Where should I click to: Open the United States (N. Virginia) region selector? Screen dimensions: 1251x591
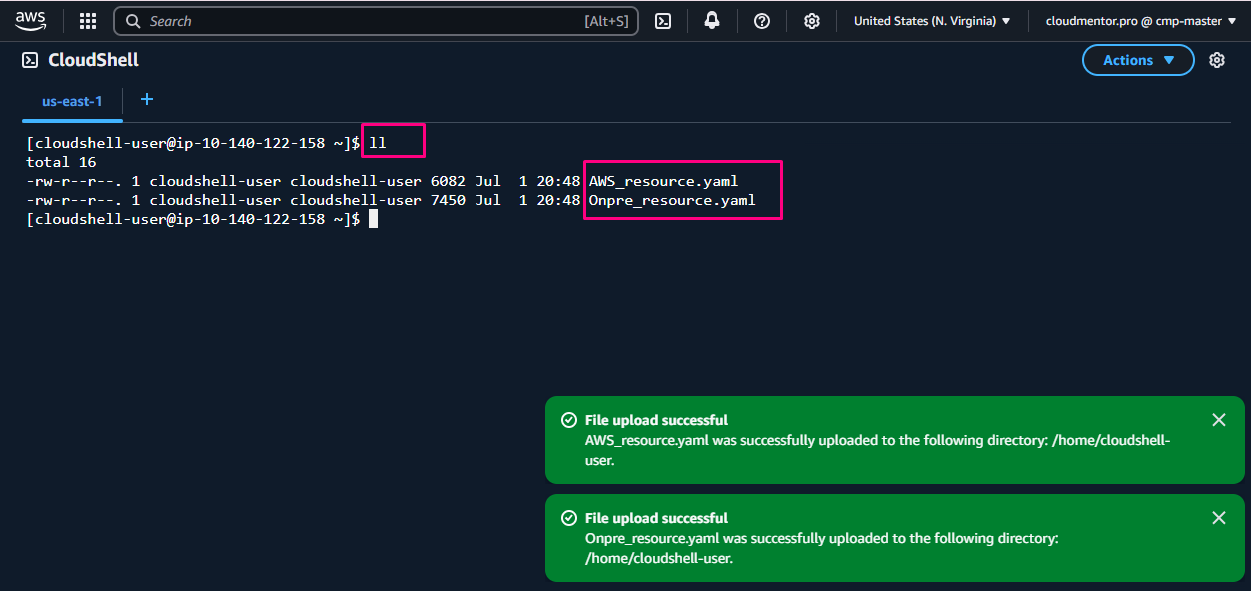tap(931, 21)
